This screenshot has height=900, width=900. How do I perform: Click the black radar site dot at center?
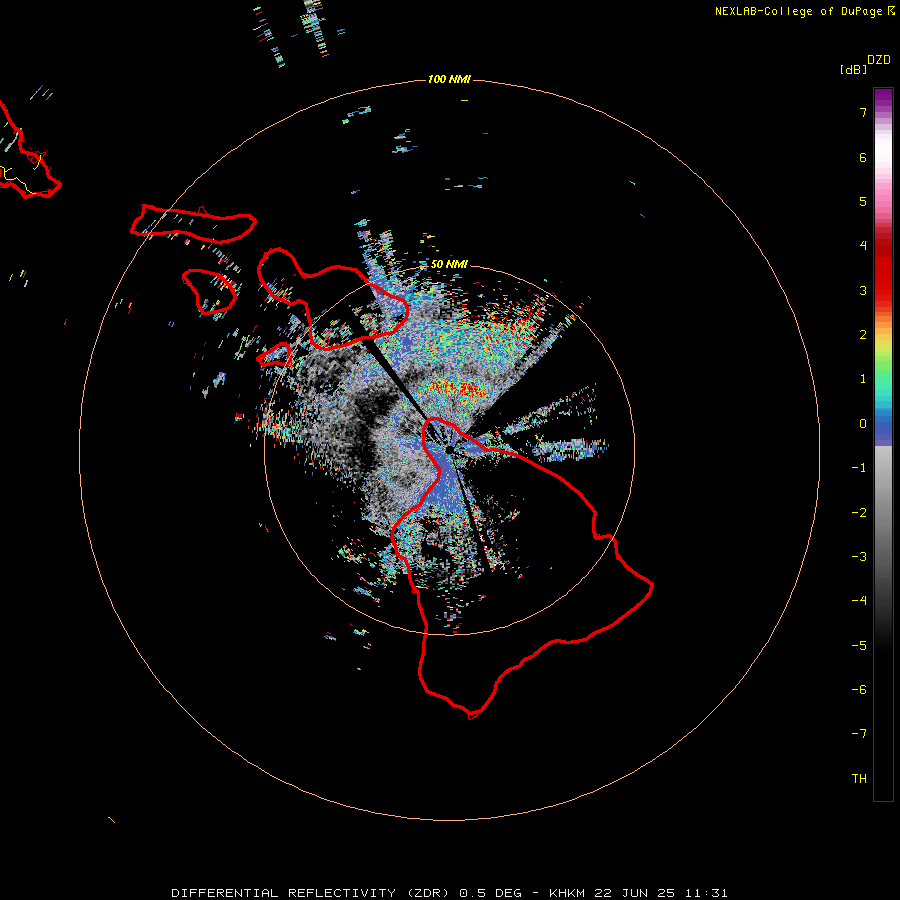(449, 449)
